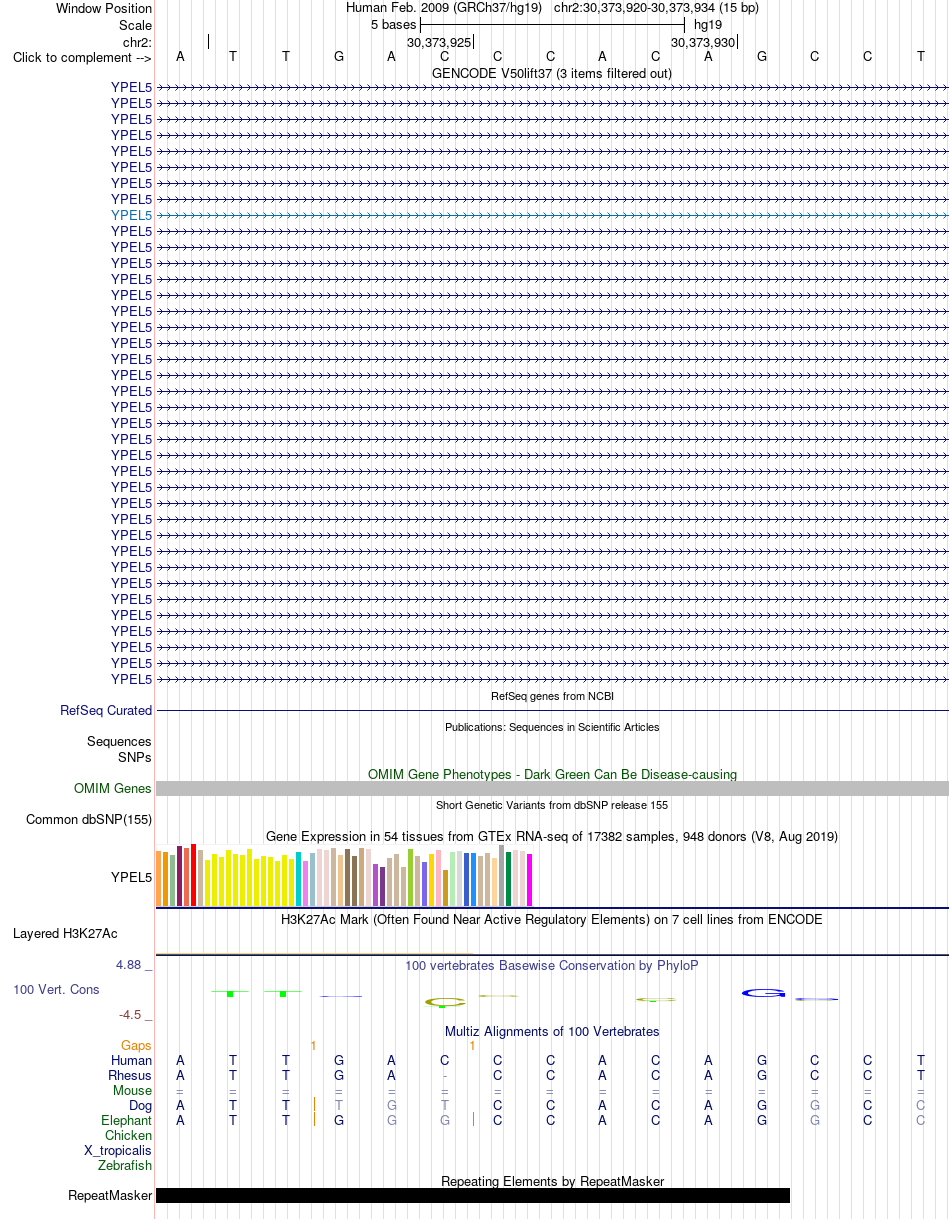Click the hg19 label beside the scale bar
This screenshot has height=1219, width=950.
708,25
